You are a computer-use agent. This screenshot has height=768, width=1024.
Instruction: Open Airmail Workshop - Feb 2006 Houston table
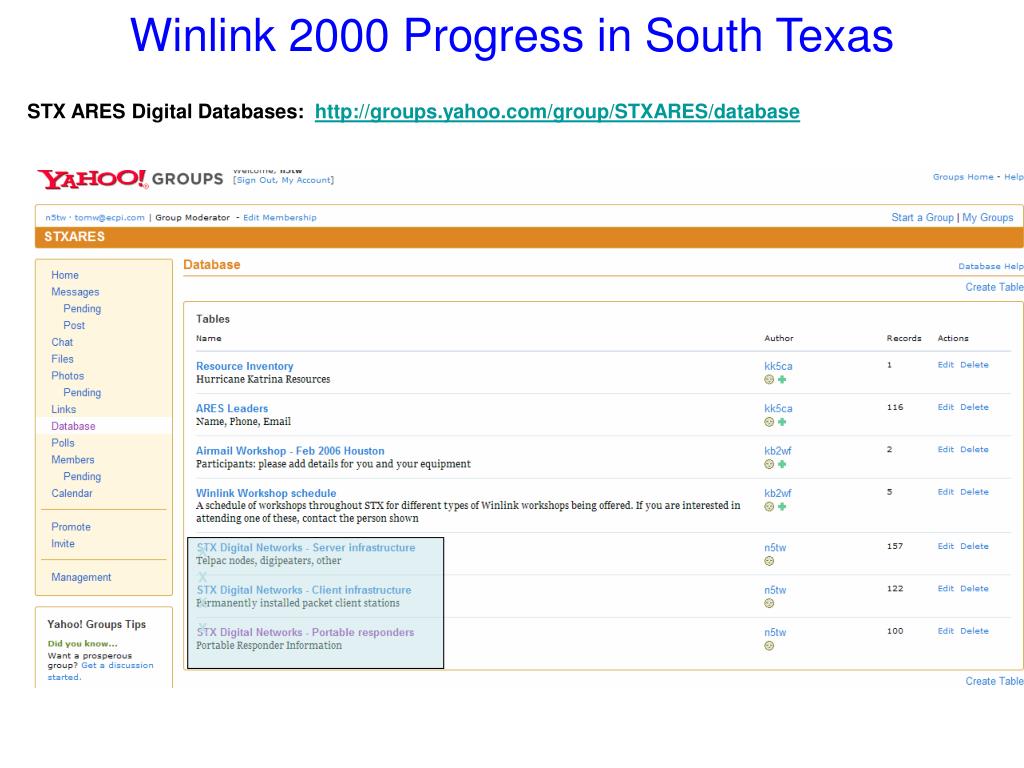click(x=290, y=451)
